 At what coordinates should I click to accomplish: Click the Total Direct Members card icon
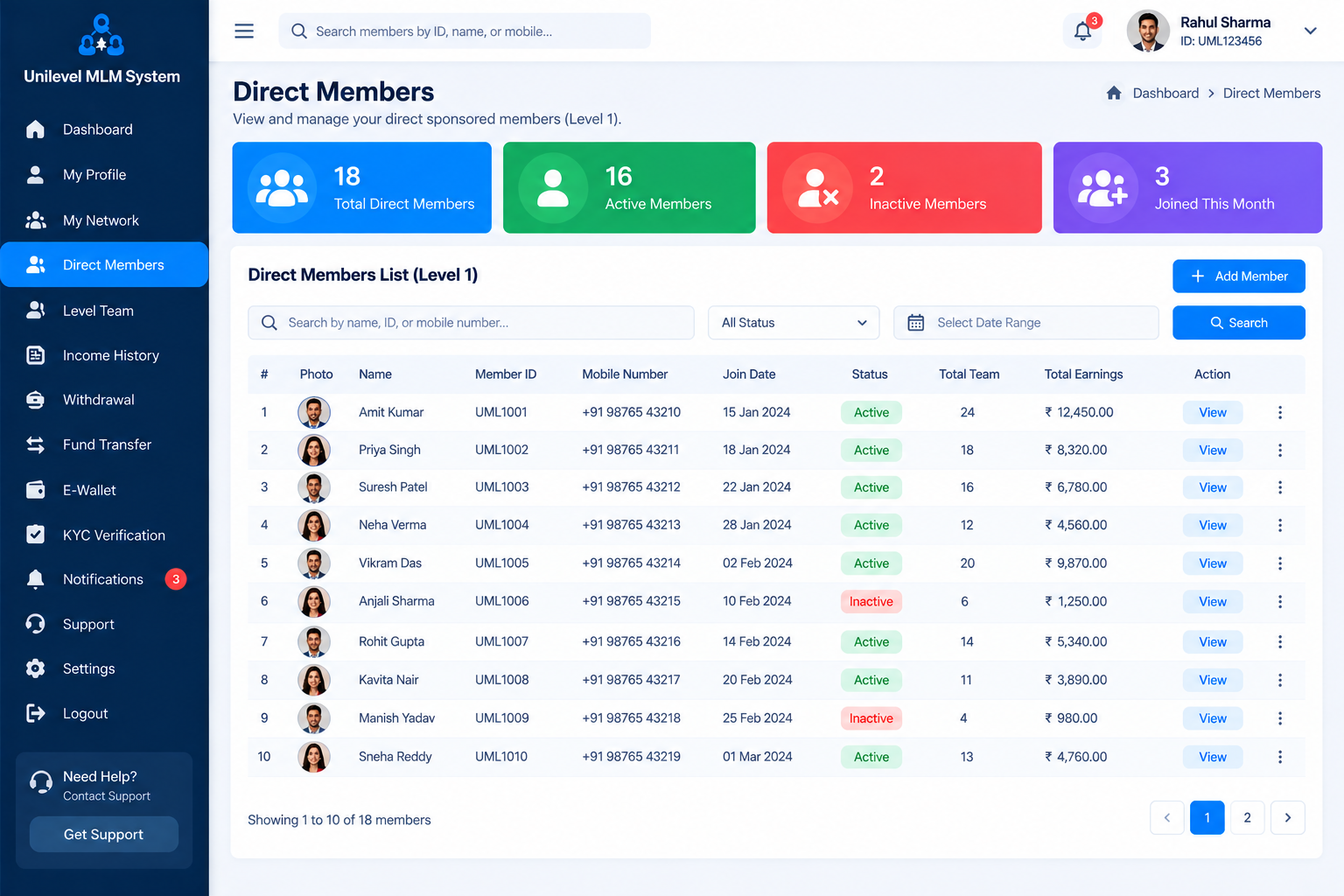tap(282, 187)
